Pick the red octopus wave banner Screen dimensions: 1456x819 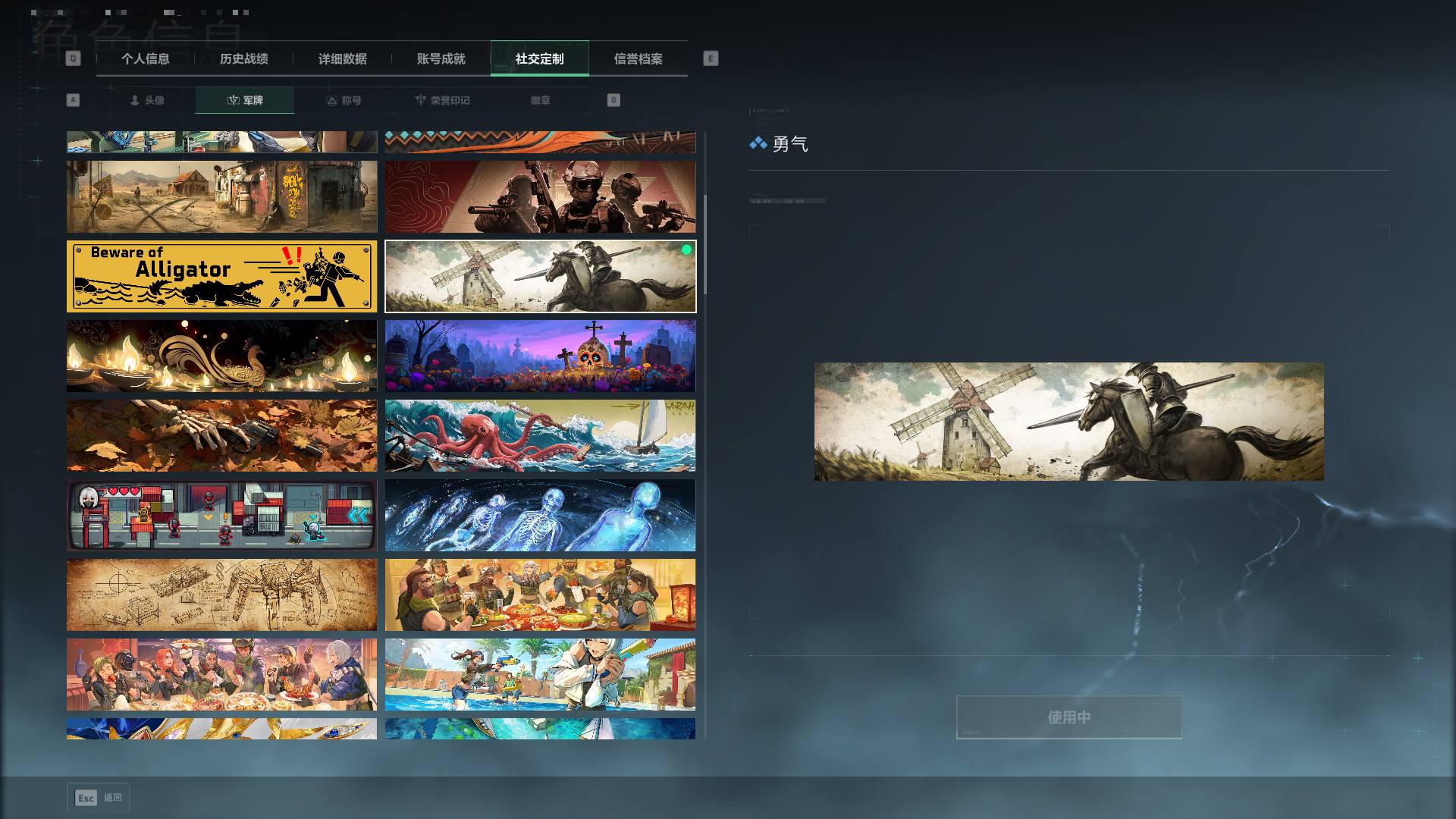[x=540, y=435]
